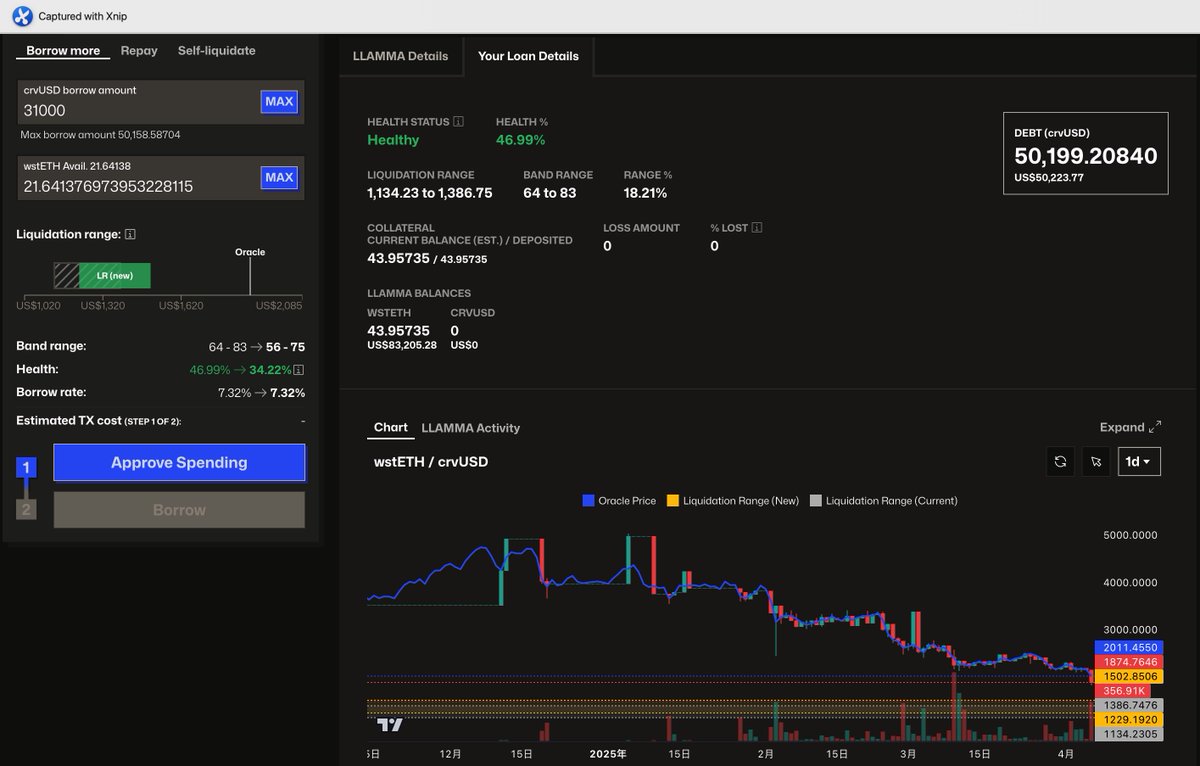This screenshot has width=1200, height=766.
Task: Toggle Liquidation Range (Current) legend item
Action: (883, 500)
